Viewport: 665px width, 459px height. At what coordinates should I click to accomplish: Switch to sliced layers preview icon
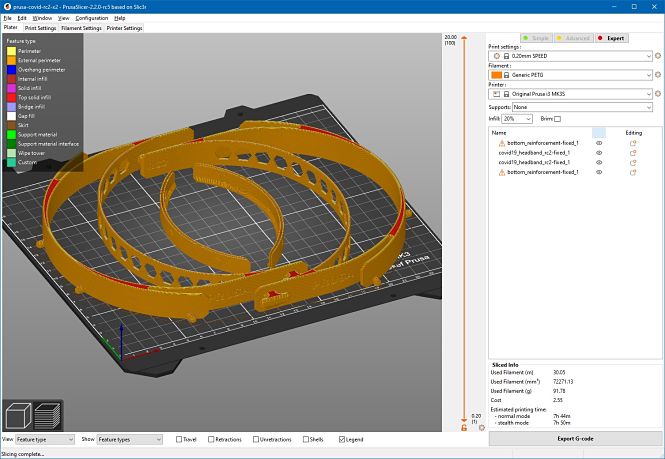[x=46, y=415]
